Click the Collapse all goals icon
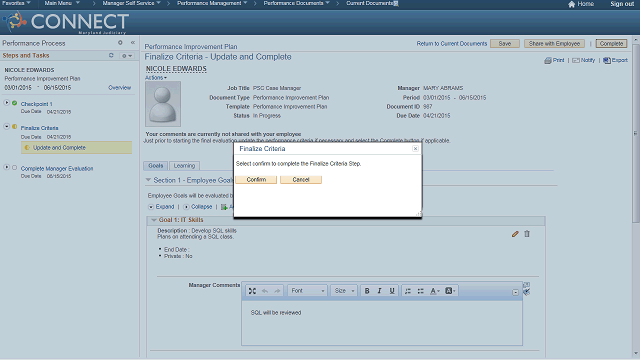Image resolution: width=640 pixels, height=360 pixels. coord(186,207)
